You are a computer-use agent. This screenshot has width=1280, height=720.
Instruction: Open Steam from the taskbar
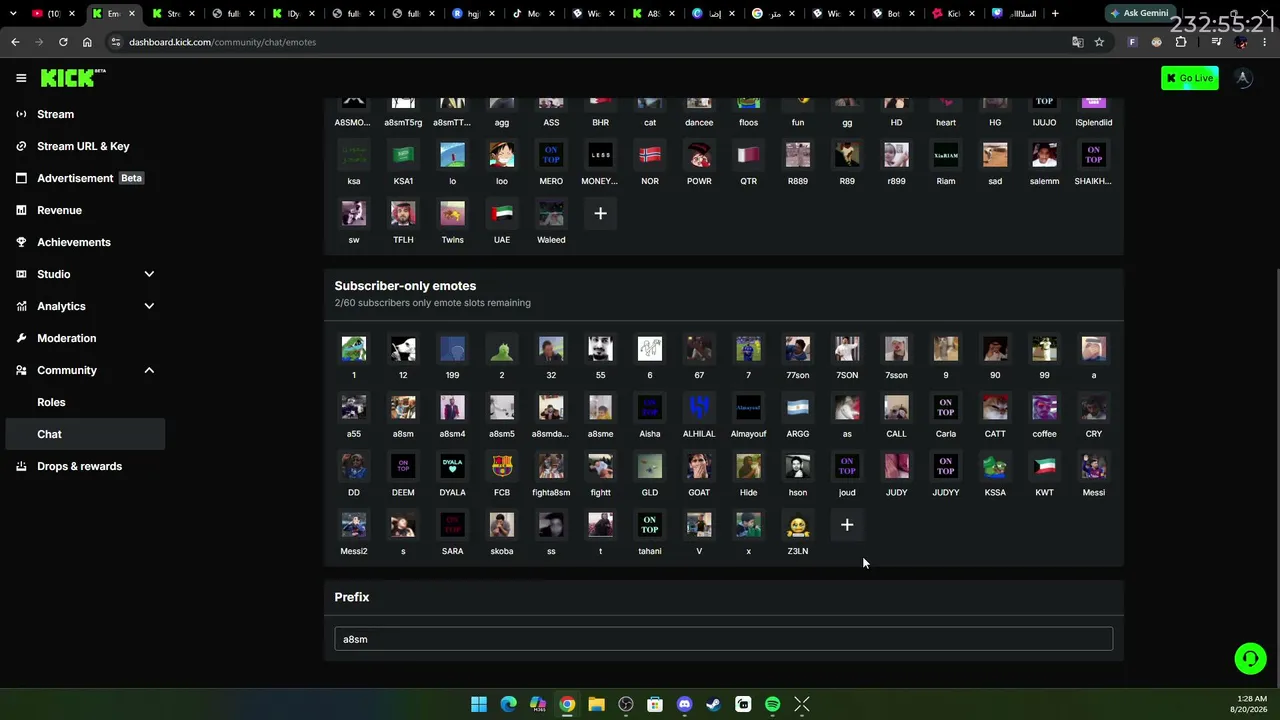point(713,704)
